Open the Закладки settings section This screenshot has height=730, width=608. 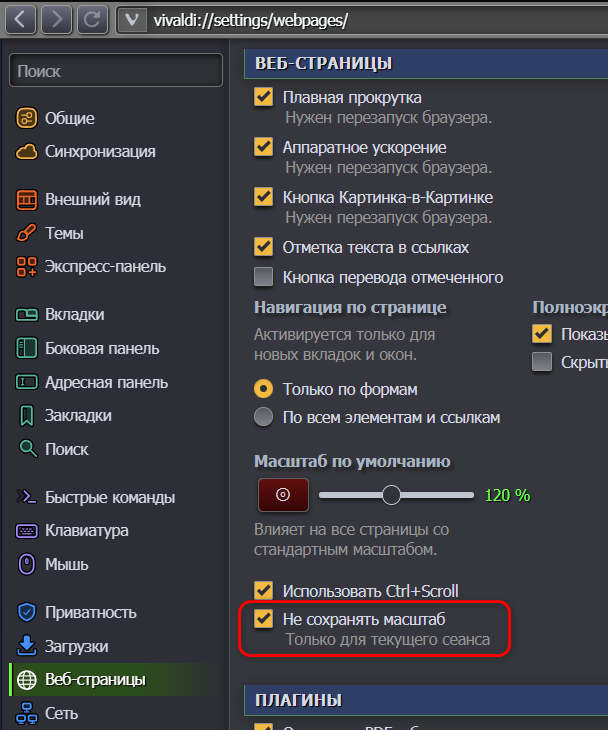[x=78, y=416]
